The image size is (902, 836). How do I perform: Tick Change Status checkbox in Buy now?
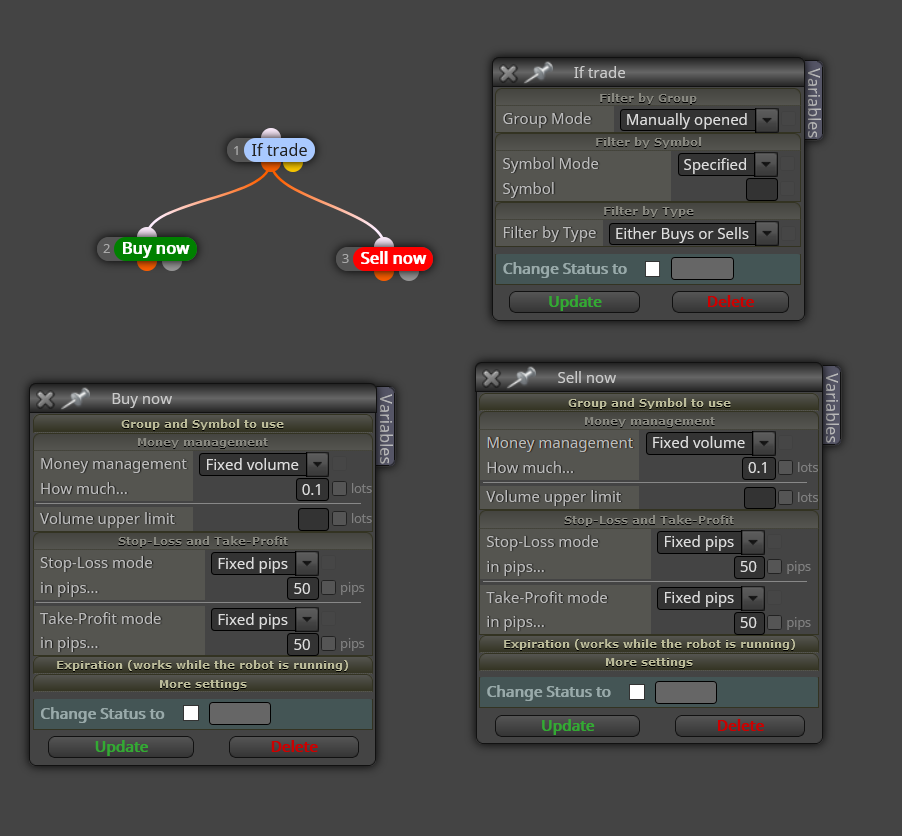(x=191, y=713)
